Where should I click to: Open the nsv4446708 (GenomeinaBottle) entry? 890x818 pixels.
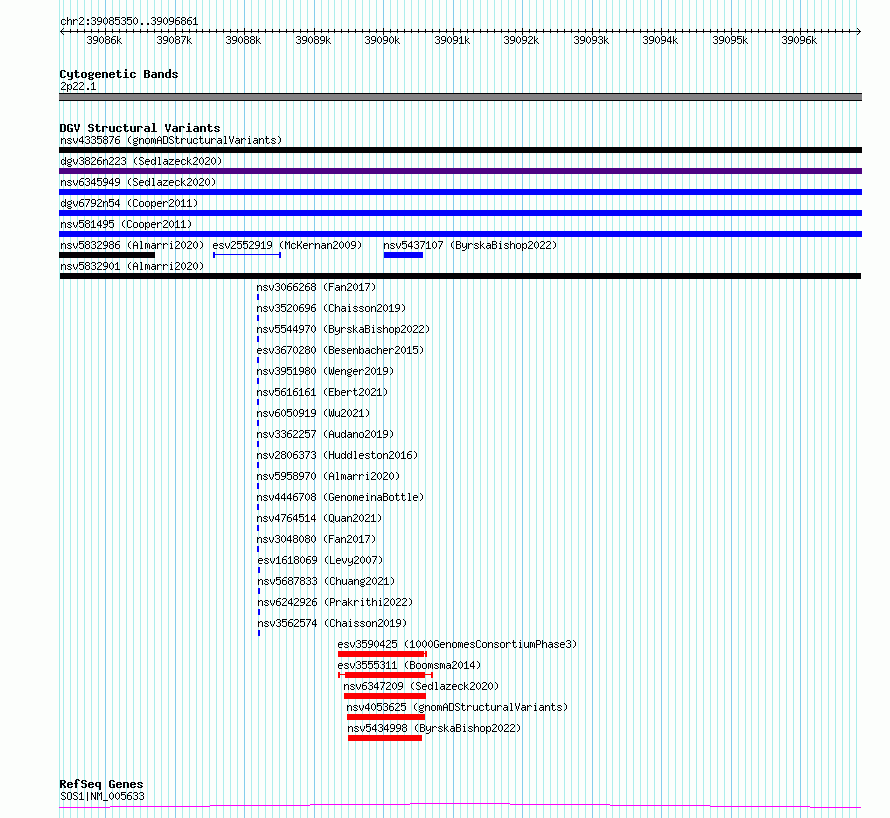(340, 497)
